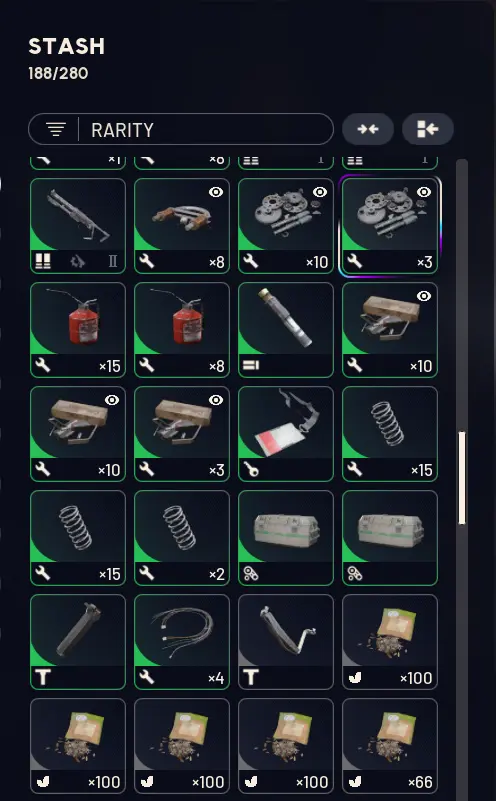
Task: Click the gears icon under the first metal crate
Action: click(251, 574)
